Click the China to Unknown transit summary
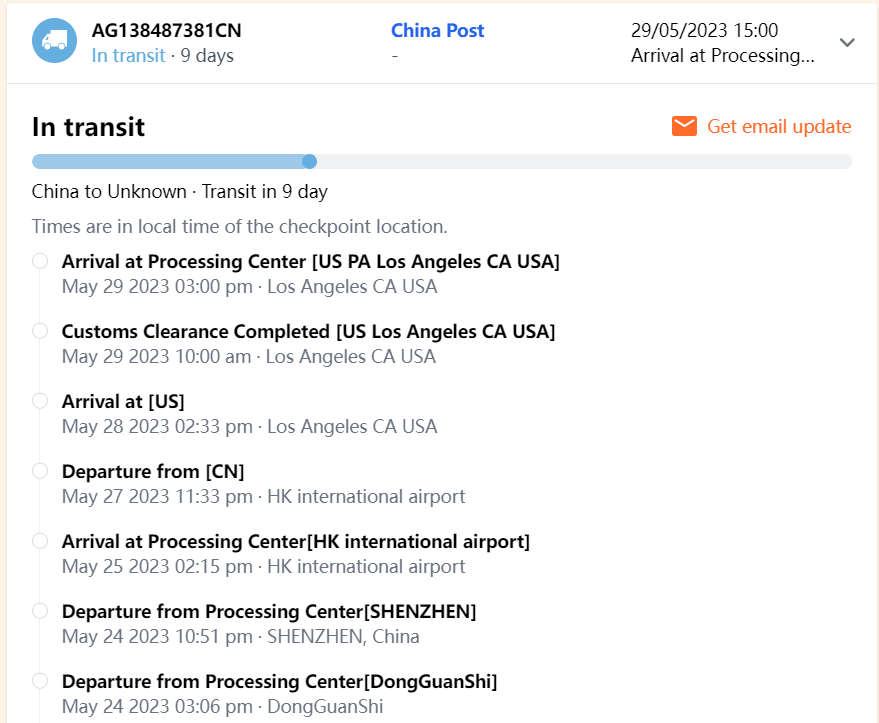Image resolution: width=879 pixels, height=723 pixels. 180,191
